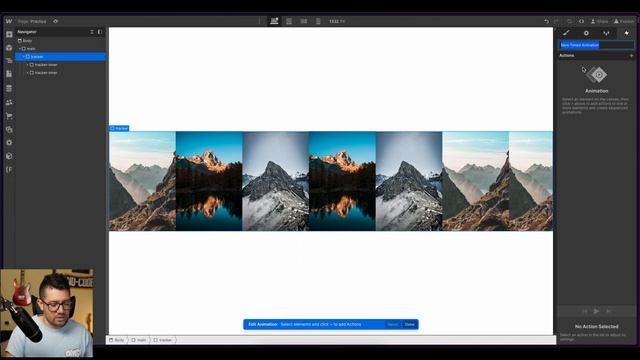The width and height of the screenshot is (640, 360).
Task: Jump to the animation end
Action: coord(609,311)
